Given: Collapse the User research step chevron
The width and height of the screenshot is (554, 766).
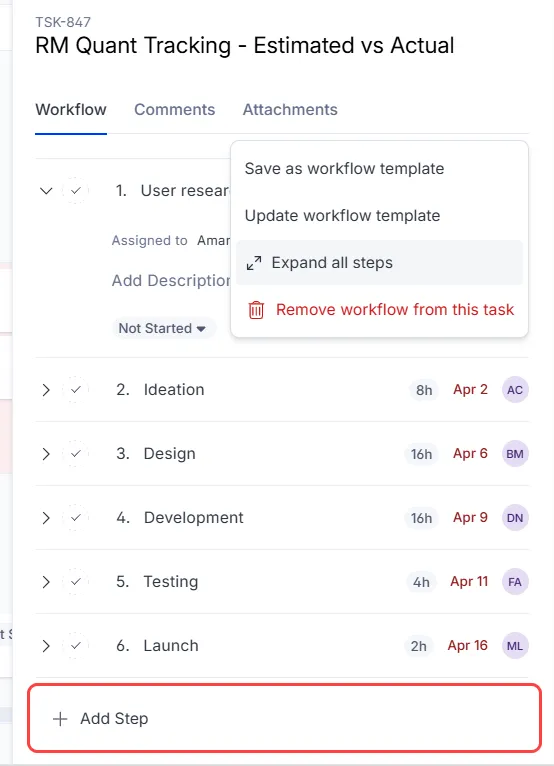Looking at the screenshot, I should [x=46, y=191].
